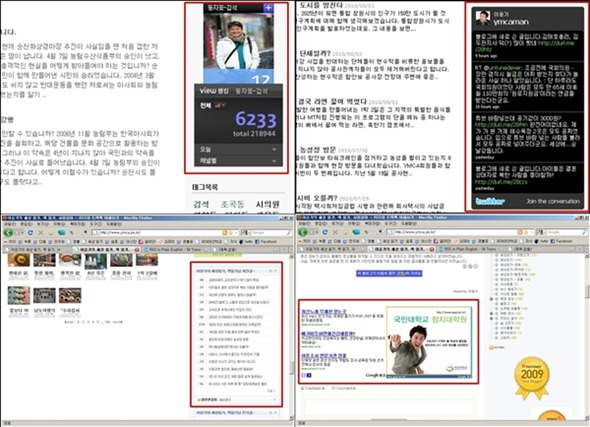590x427 pixels.
Task: Click the Trackback link below the ad box
Action: pyautogui.click(x=312, y=388)
